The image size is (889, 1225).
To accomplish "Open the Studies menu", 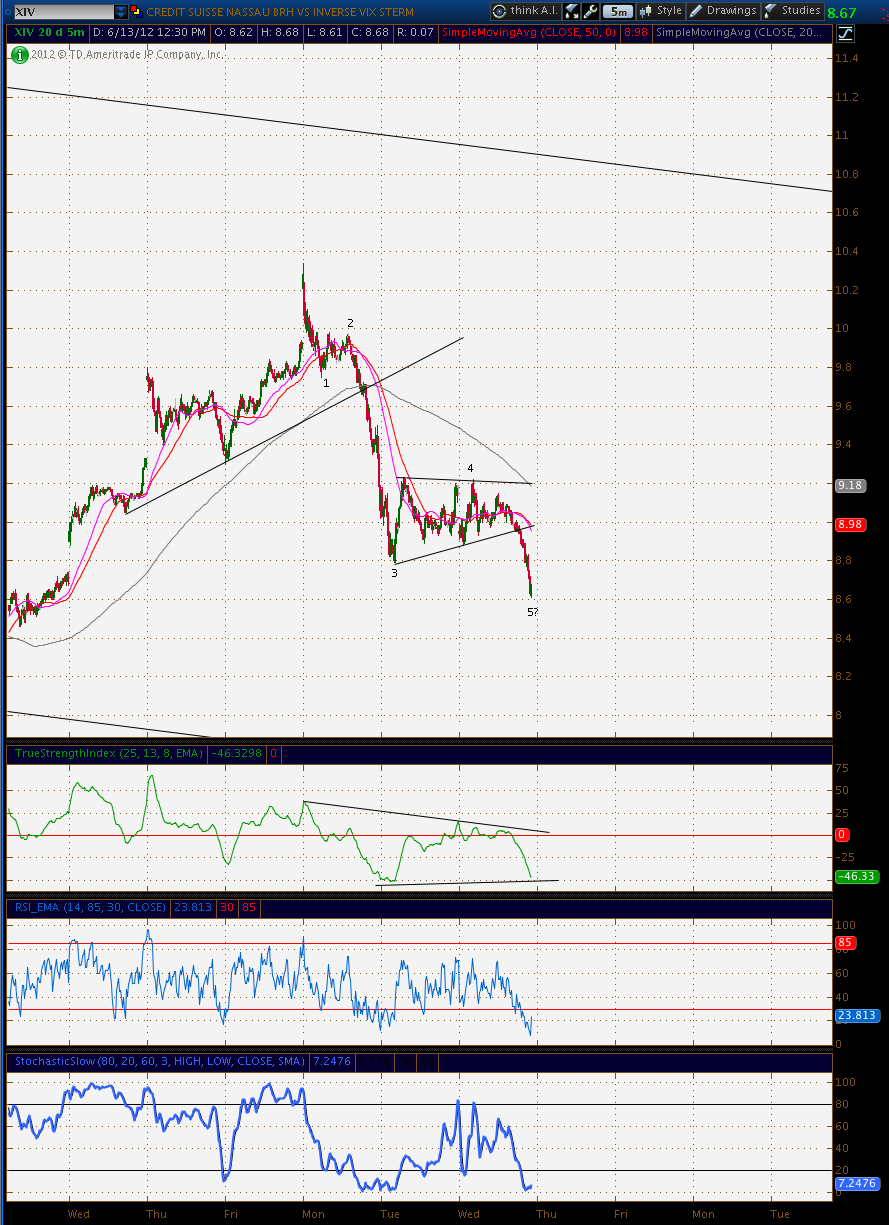I will click(x=793, y=11).
